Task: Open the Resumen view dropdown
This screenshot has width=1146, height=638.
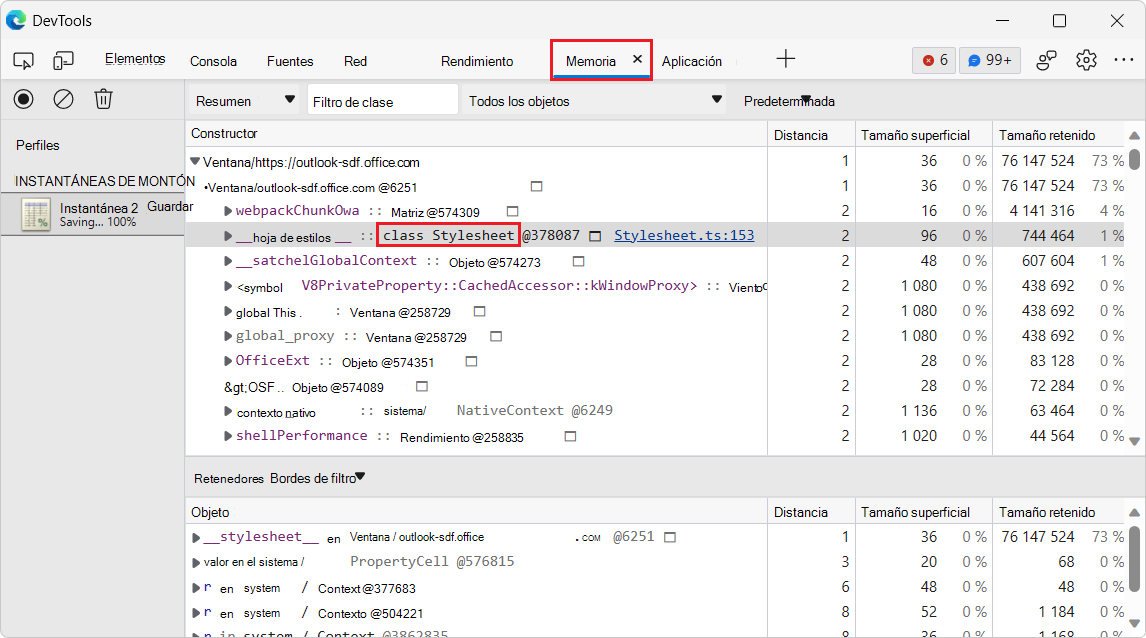Action: coord(245,100)
